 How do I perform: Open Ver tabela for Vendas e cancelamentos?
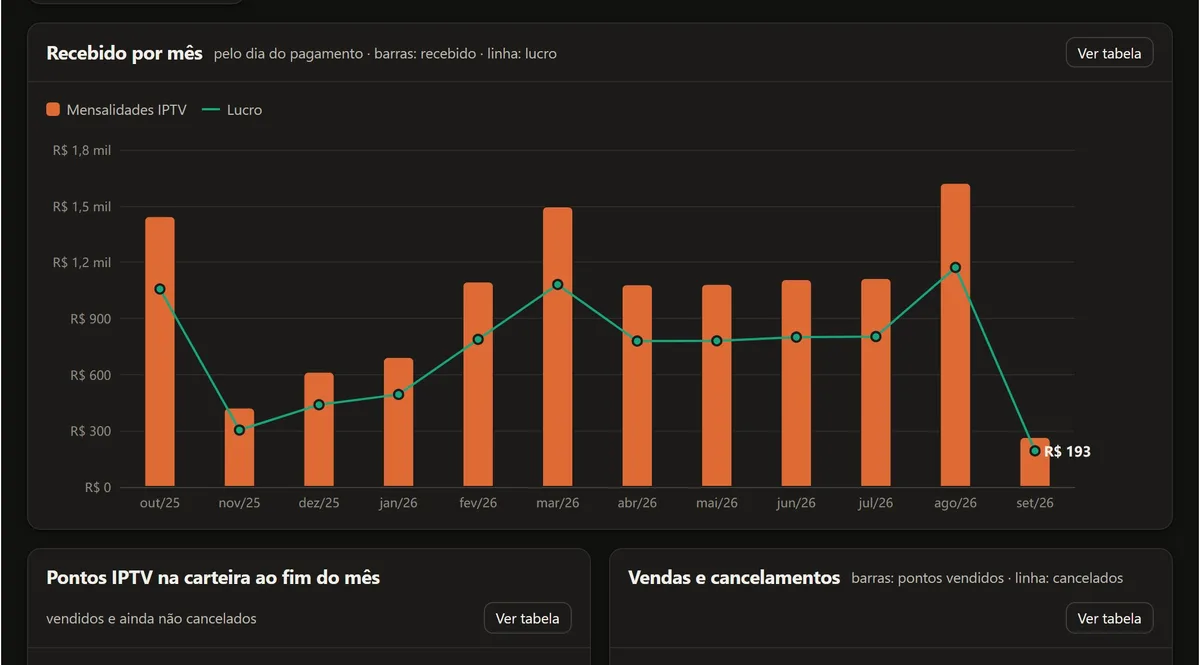click(x=1109, y=618)
